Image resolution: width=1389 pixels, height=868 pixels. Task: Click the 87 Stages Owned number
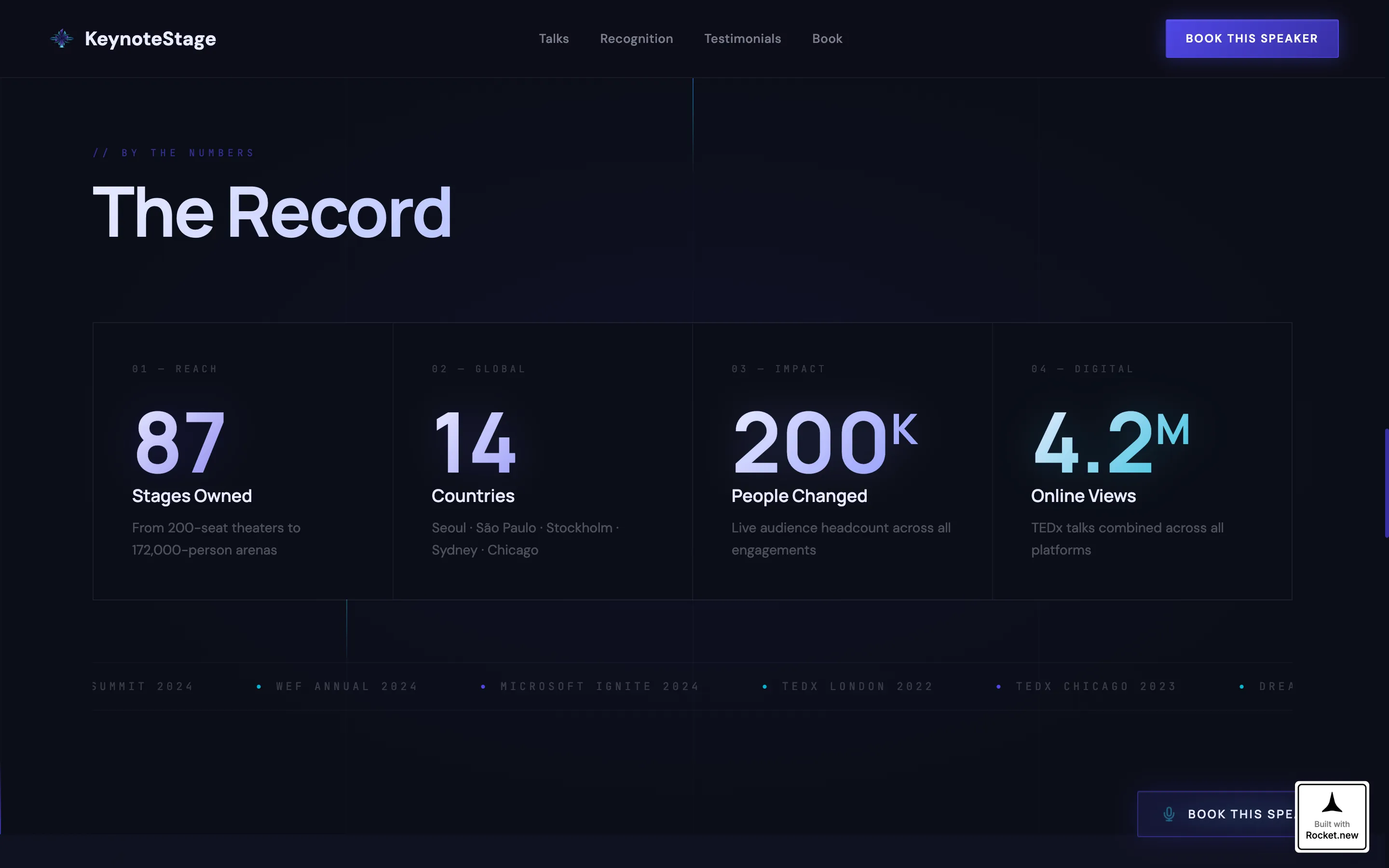[x=179, y=442]
